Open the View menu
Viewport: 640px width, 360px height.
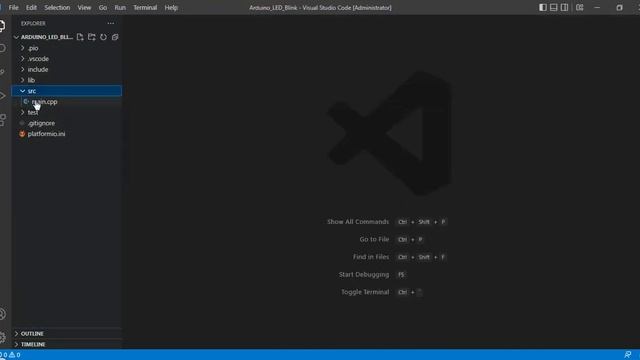click(x=84, y=7)
